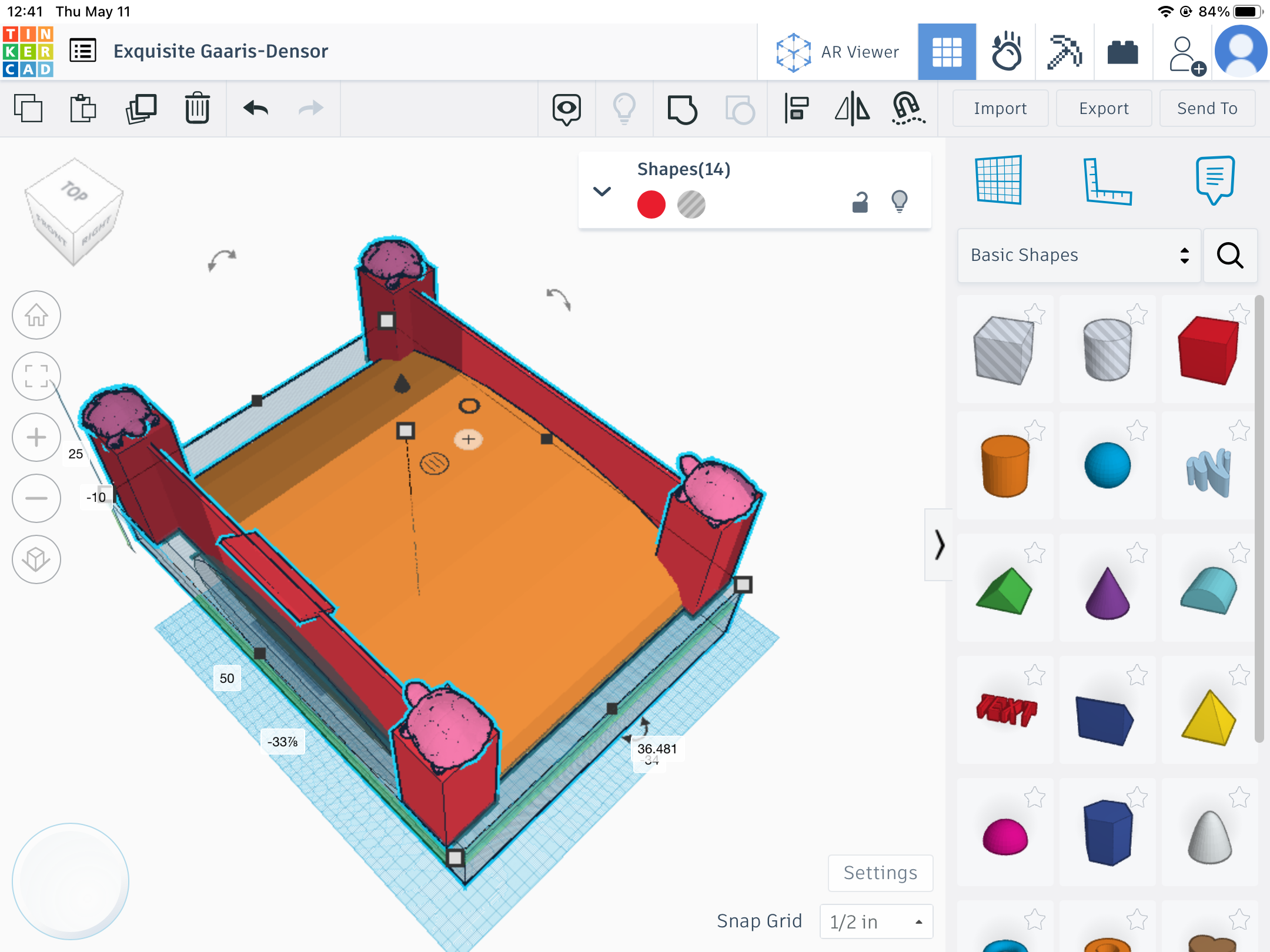Click the Align tool icon

tap(796, 109)
